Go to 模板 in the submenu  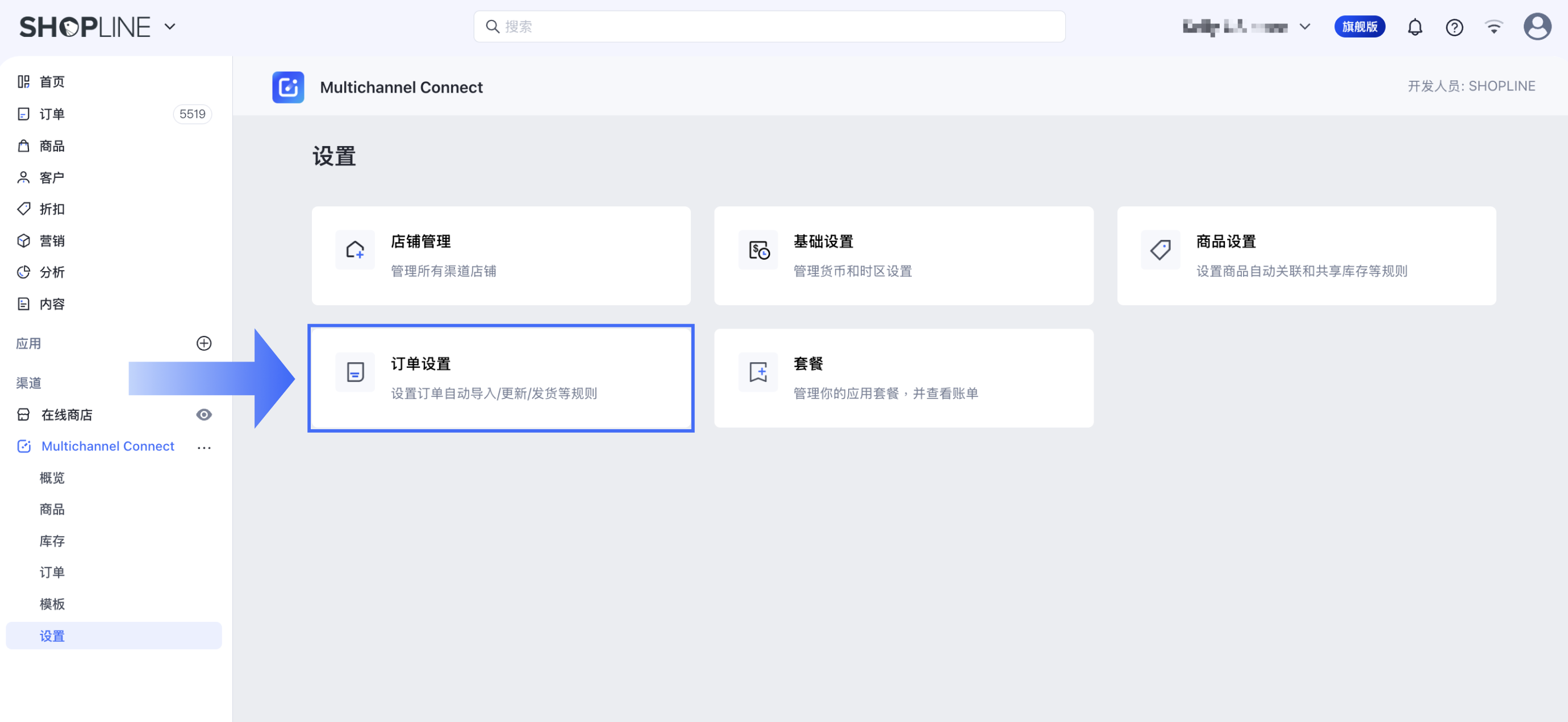[52, 604]
